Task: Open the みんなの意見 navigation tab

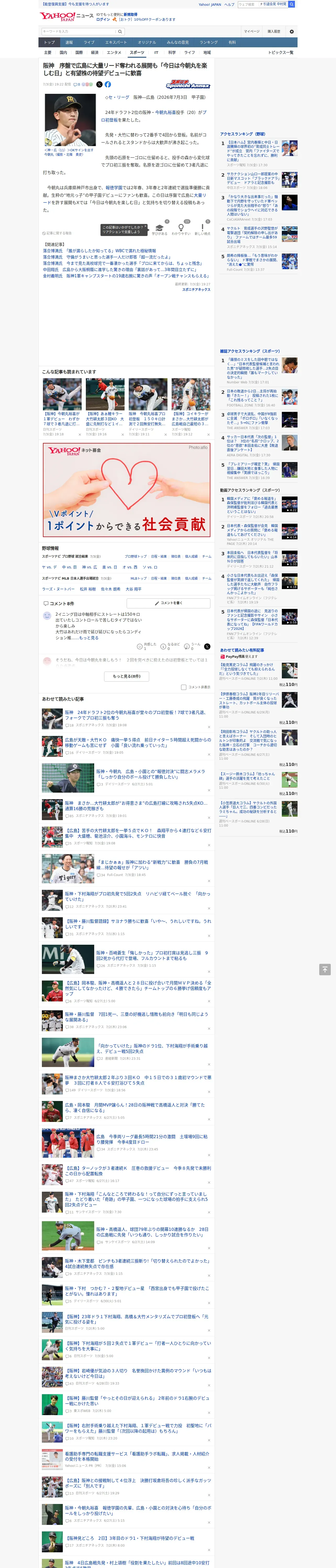Action: (177, 43)
